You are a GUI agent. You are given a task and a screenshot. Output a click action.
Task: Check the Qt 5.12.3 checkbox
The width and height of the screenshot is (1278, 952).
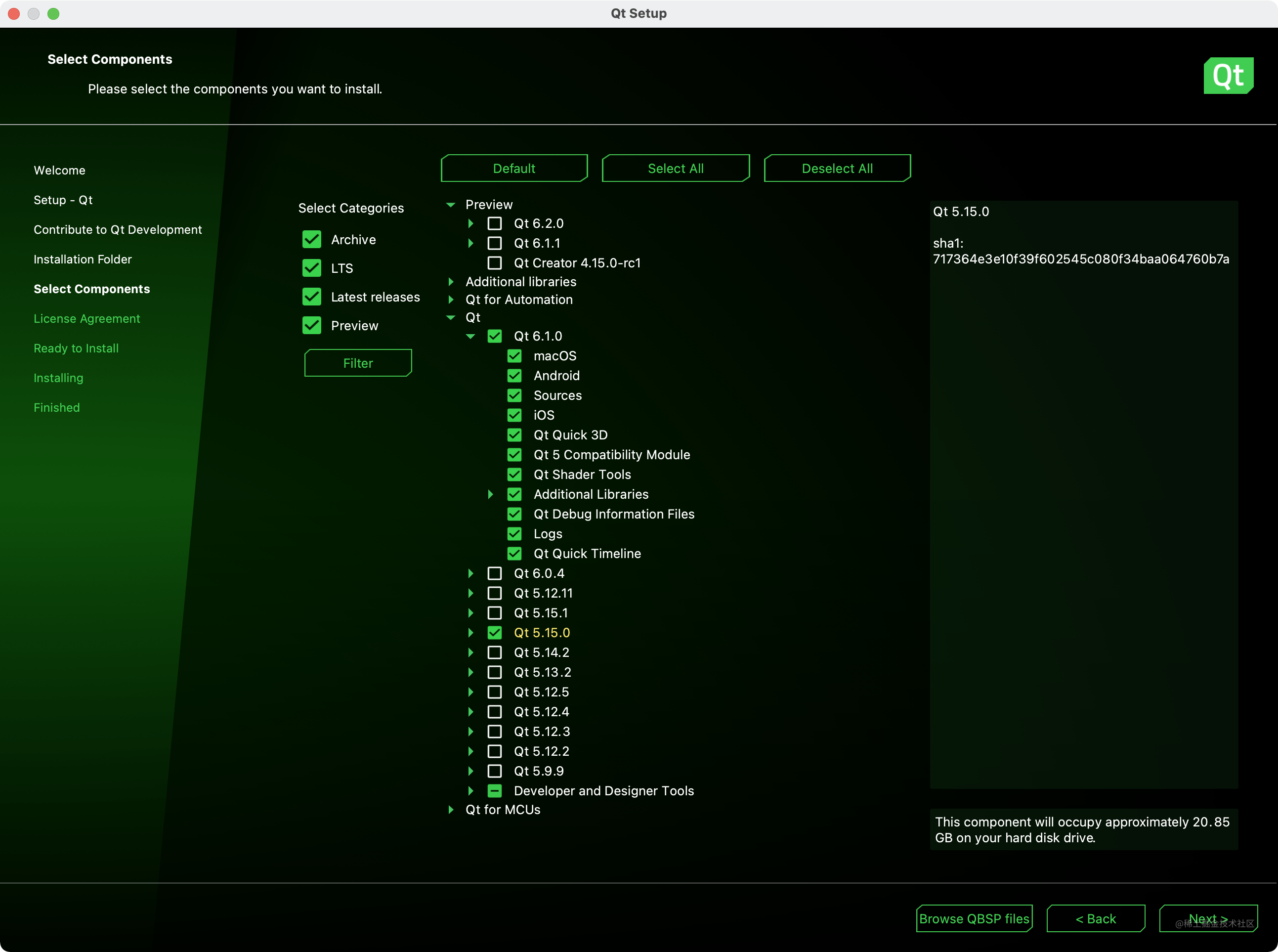(494, 731)
